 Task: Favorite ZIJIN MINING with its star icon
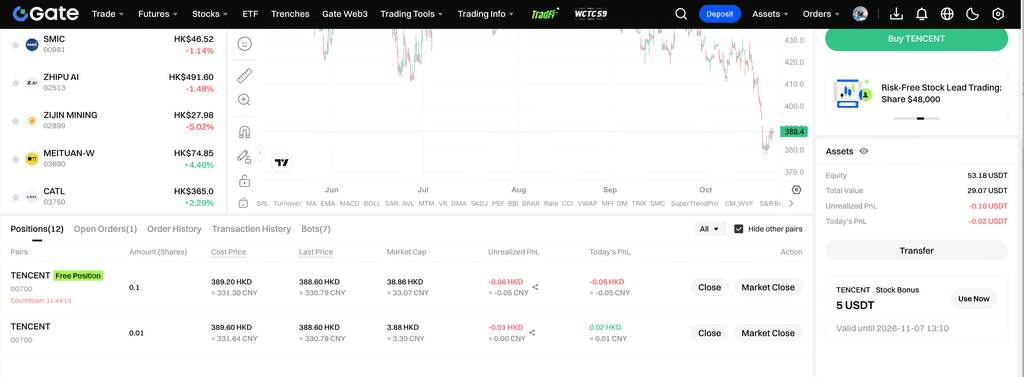pos(15,121)
